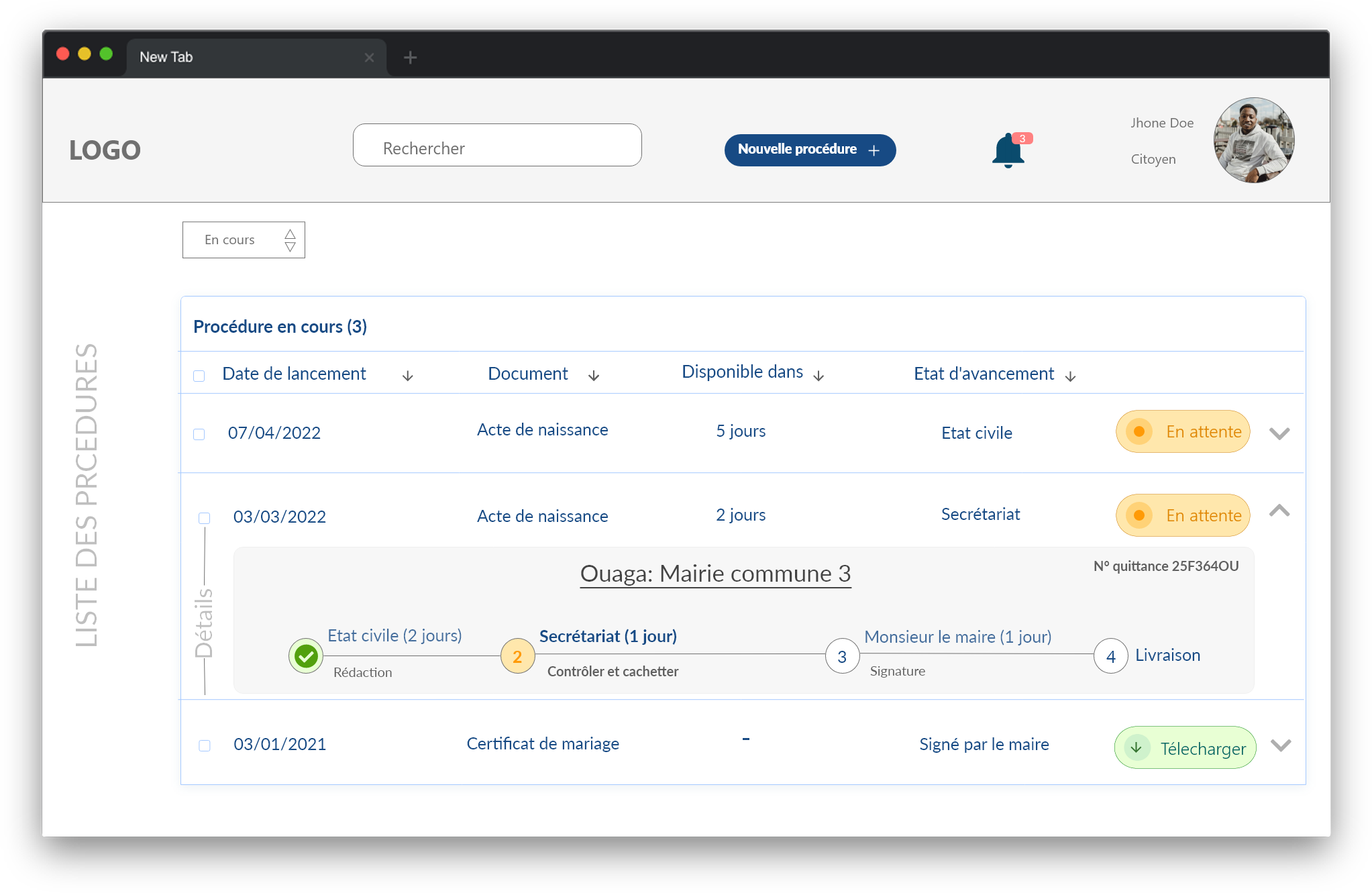Open the notifications bell icon

[x=1008, y=151]
